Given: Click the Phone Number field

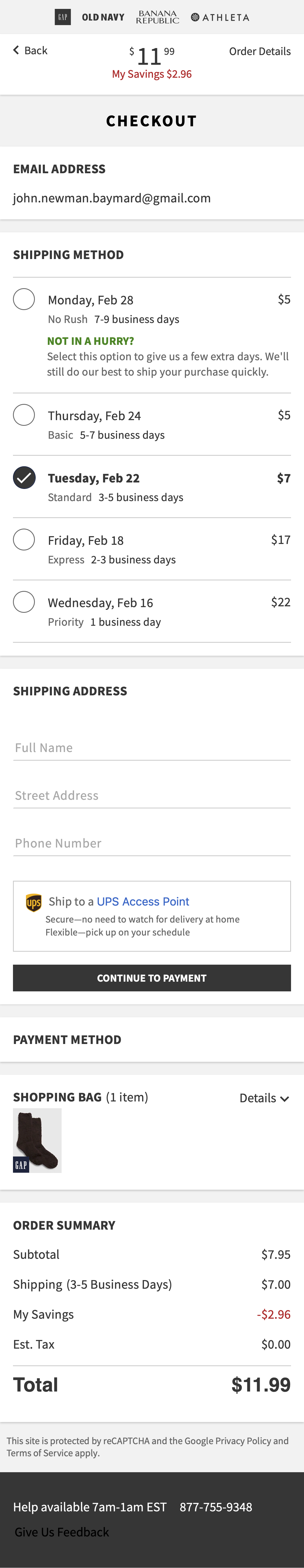Looking at the screenshot, I should click(x=152, y=843).
